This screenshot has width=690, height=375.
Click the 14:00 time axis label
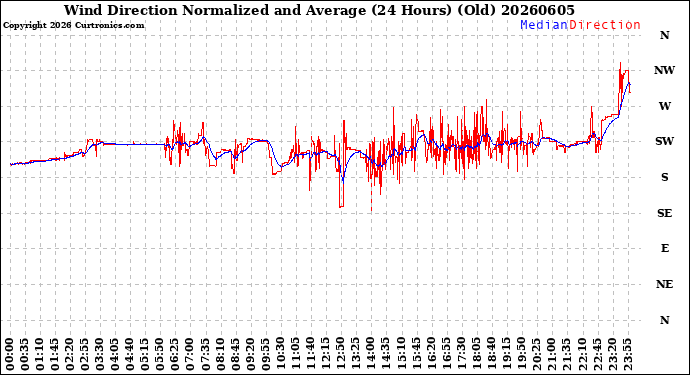tap(371, 354)
